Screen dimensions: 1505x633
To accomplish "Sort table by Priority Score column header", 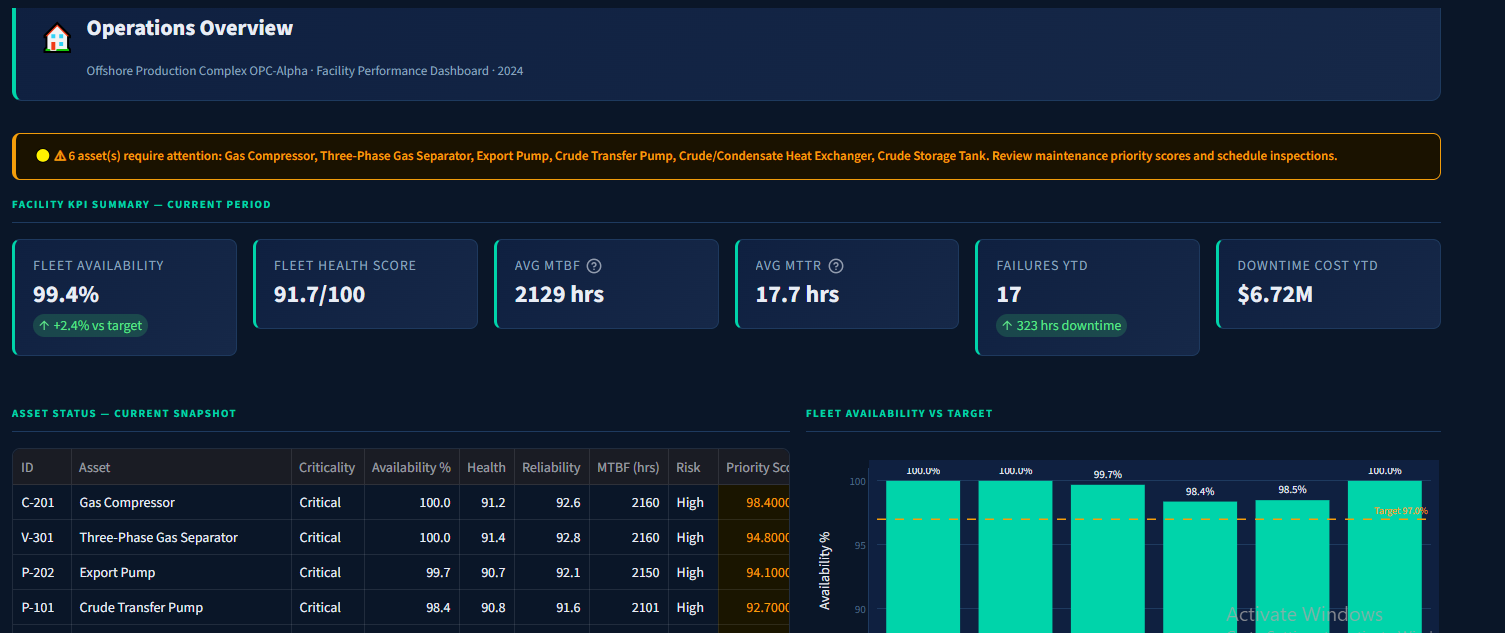I will [754, 467].
